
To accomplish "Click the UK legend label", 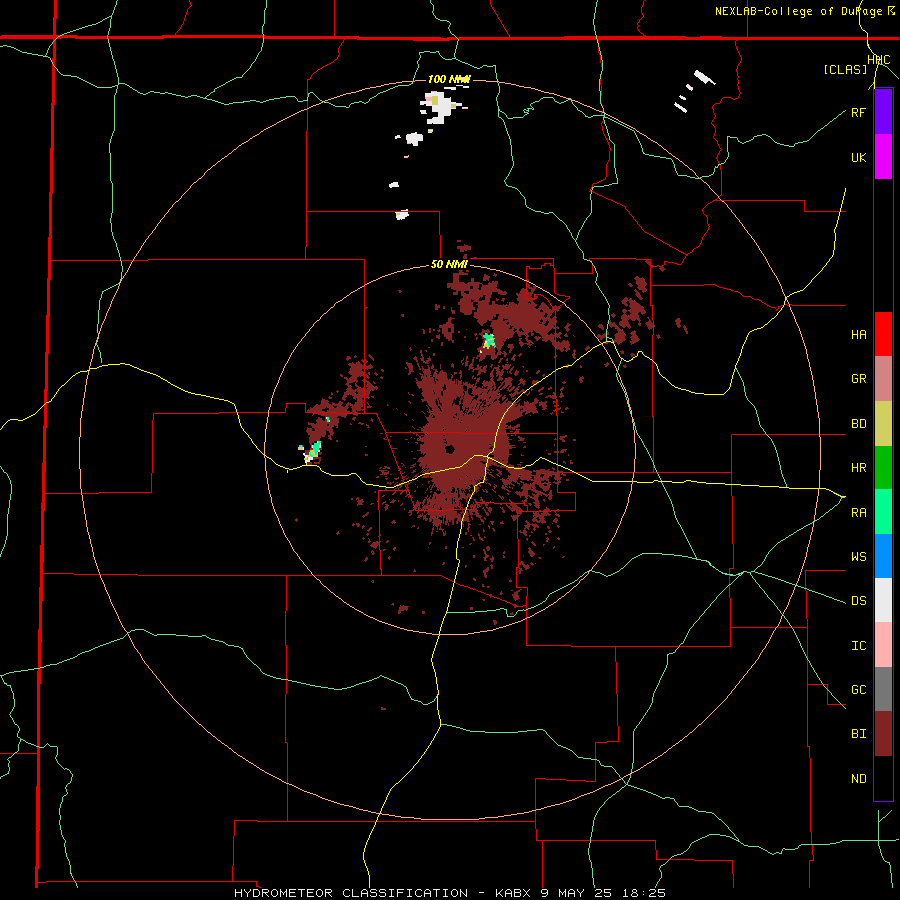I will coord(858,157).
